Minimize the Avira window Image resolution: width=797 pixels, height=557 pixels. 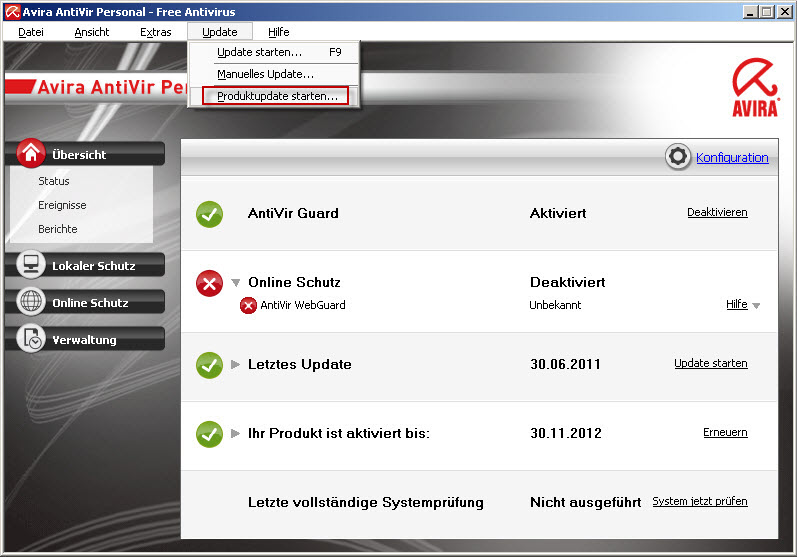[x=750, y=12]
